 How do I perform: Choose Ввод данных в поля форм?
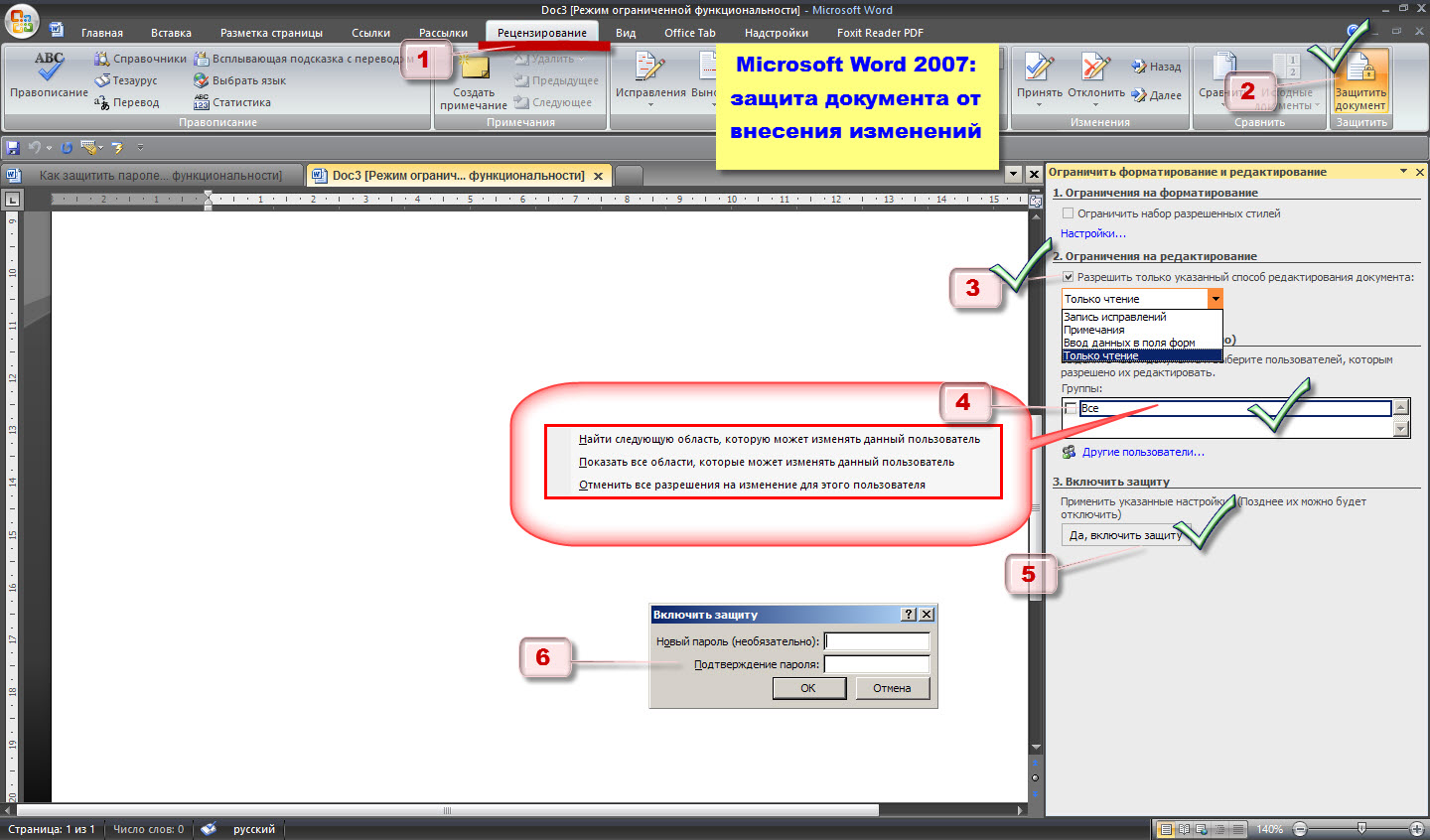click(1142, 343)
